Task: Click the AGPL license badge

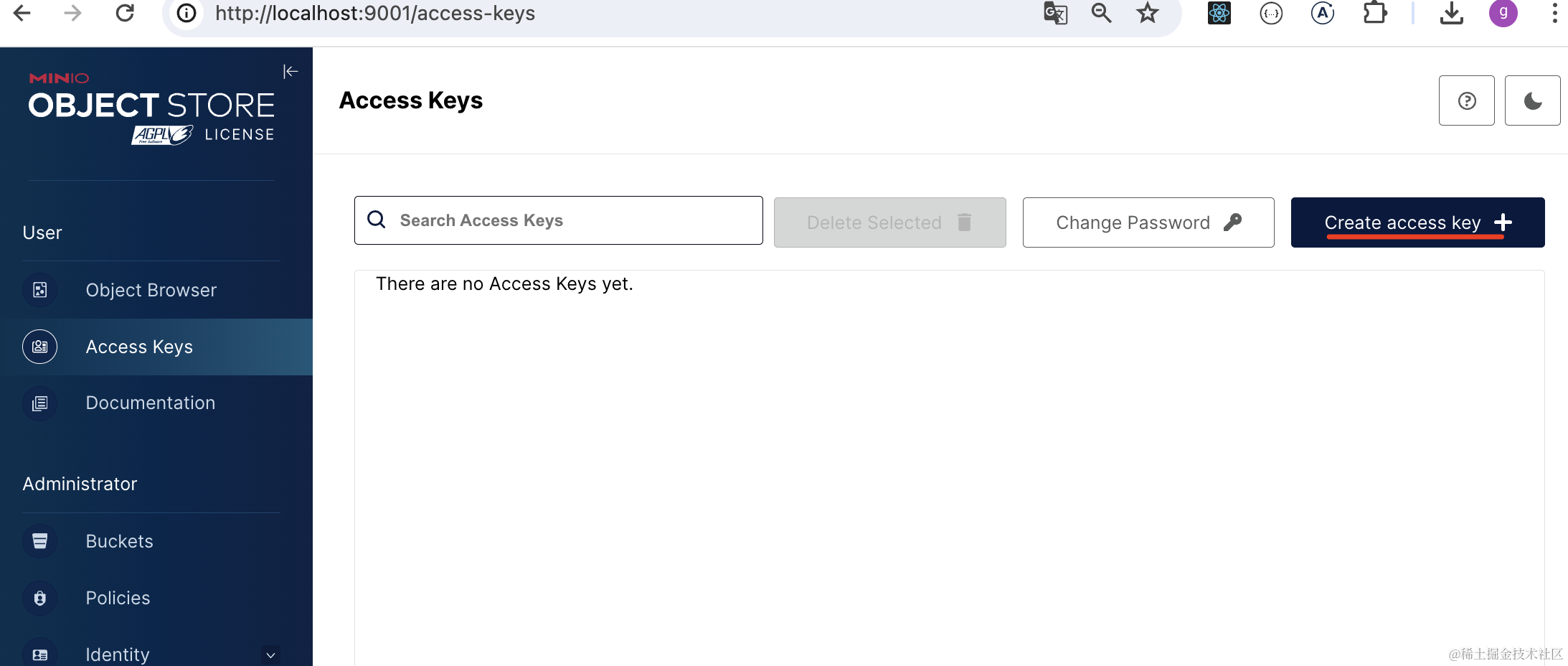Action: [x=162, y=134]
